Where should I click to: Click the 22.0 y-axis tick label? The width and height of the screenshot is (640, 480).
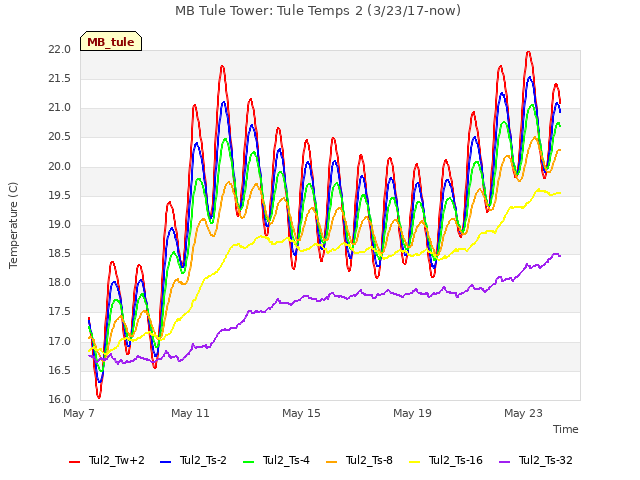coord(60,50)
